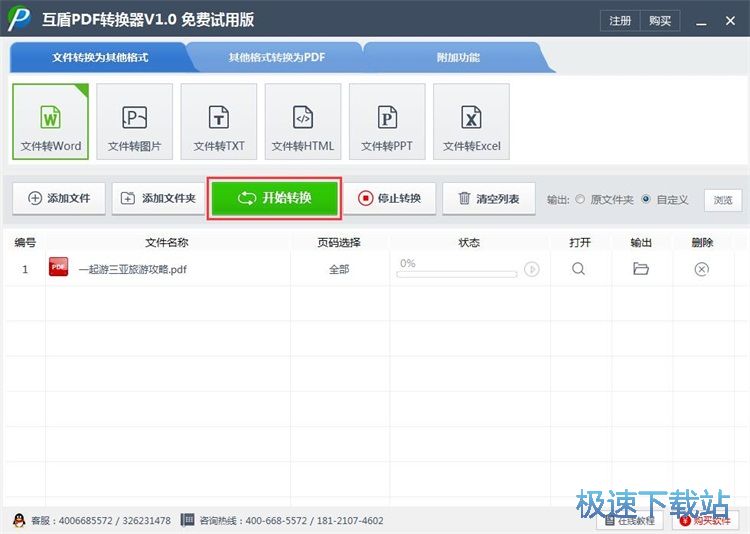Open the output folder icon for row 1
Screen dimensions: 750x534
click(x=640, y=269)
